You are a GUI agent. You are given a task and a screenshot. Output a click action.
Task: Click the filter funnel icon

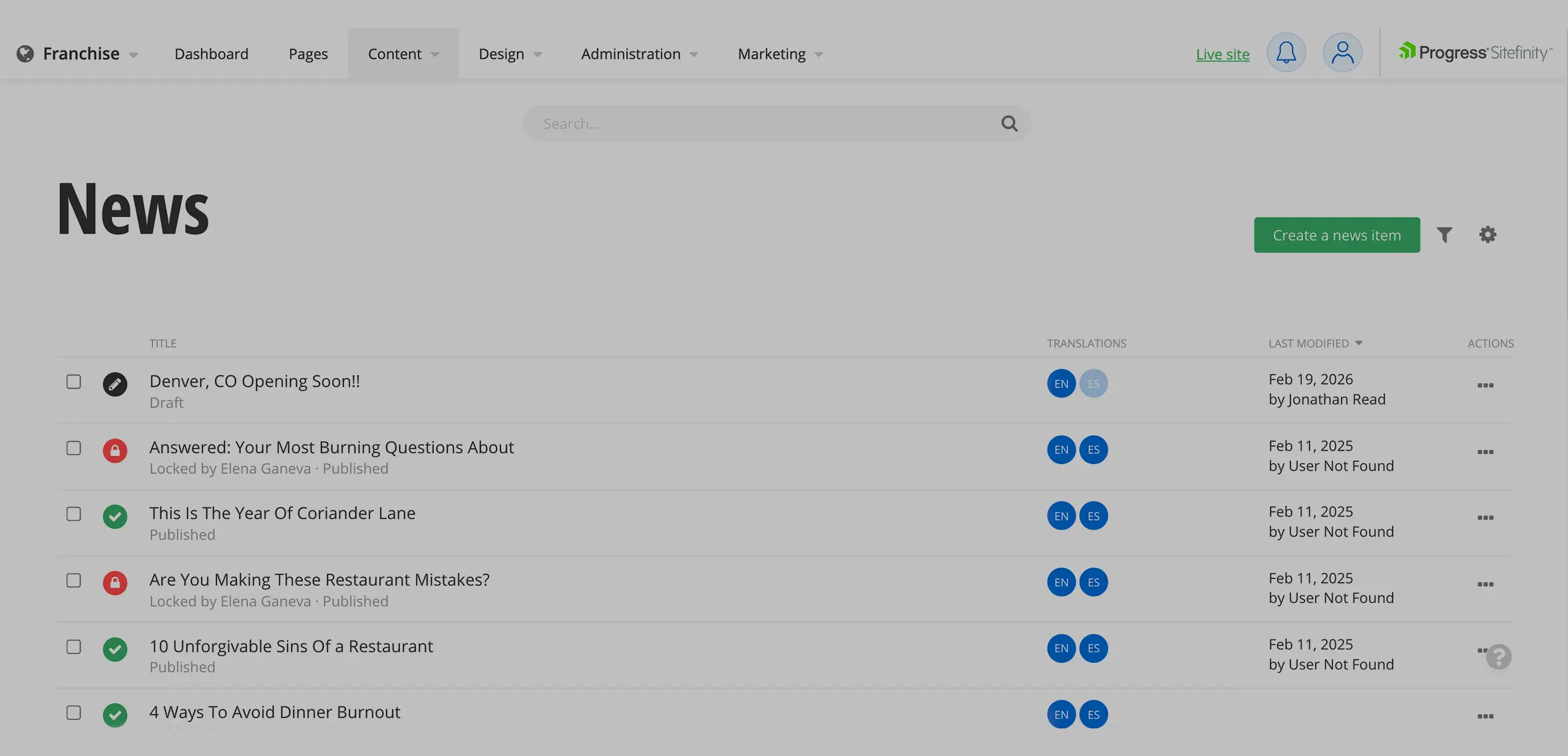click(1444, 235)
